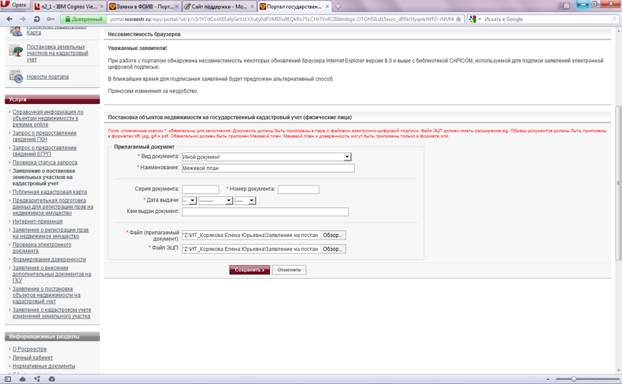
Task: Open the Постановка земельных участков на кадастровый учет link
Action: pos(57,53)
